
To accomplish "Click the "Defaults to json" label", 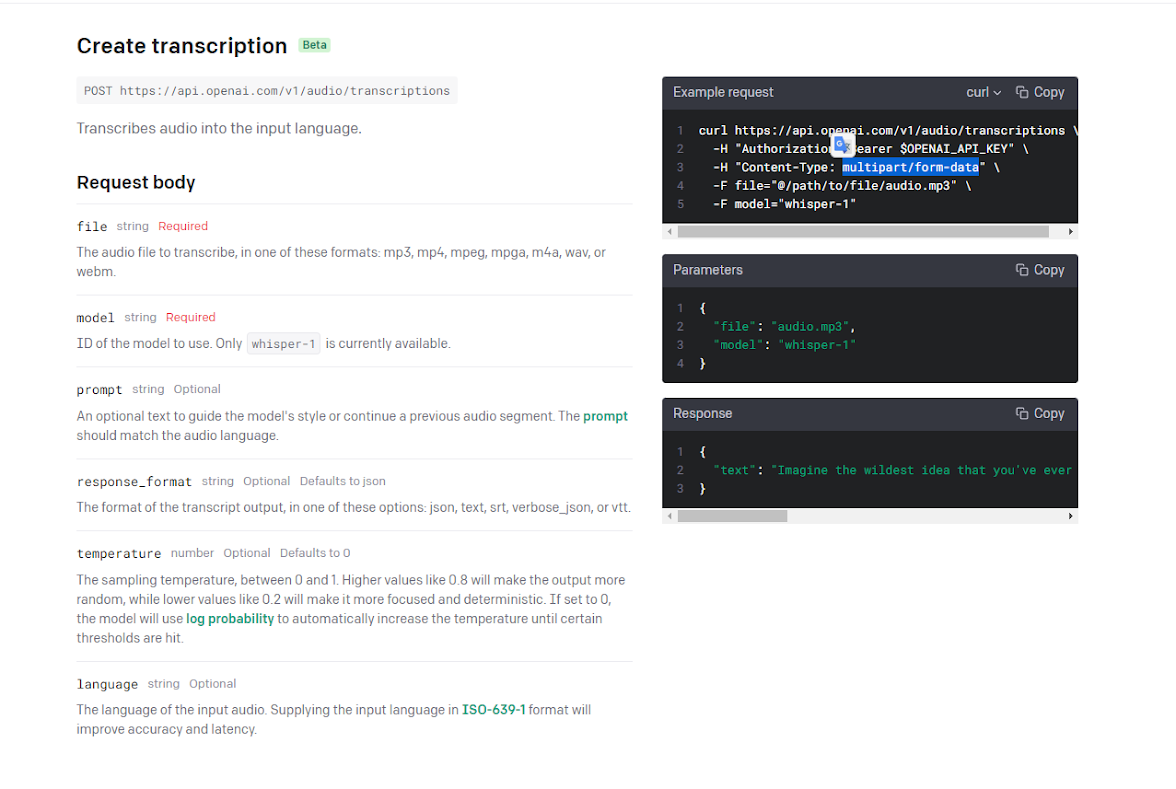I will click(x=343, y=482).
